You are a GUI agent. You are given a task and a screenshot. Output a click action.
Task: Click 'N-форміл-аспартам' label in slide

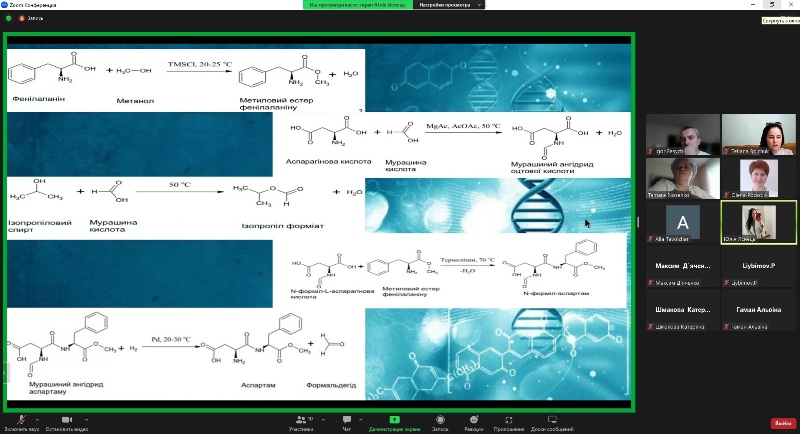tap(556, 293)
